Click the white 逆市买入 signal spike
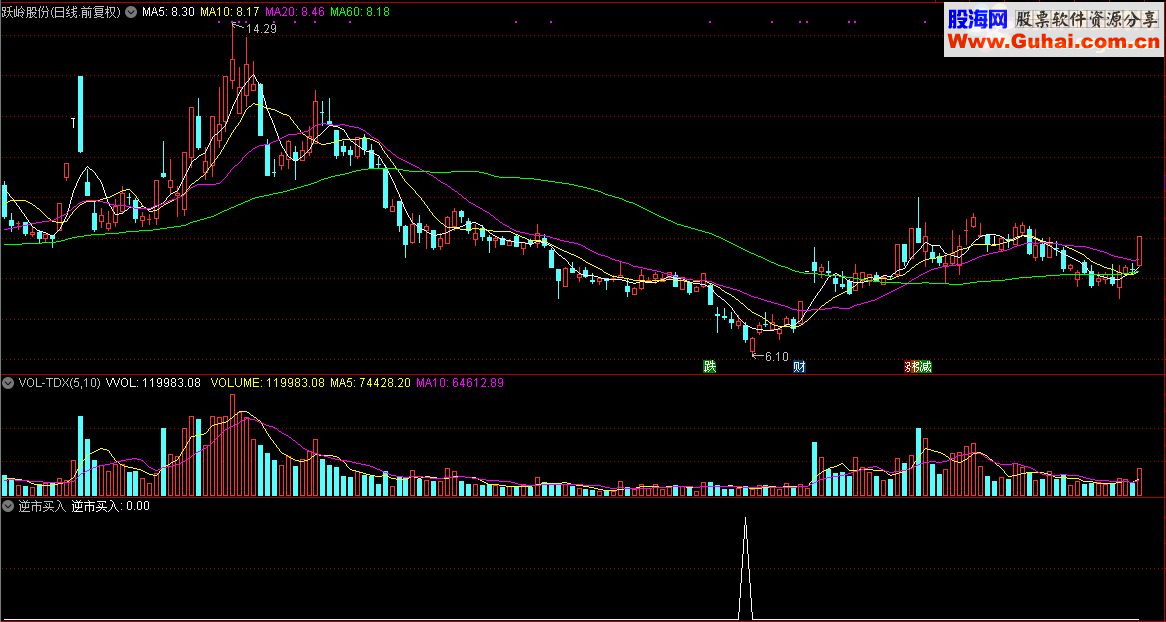 [745, 568]
